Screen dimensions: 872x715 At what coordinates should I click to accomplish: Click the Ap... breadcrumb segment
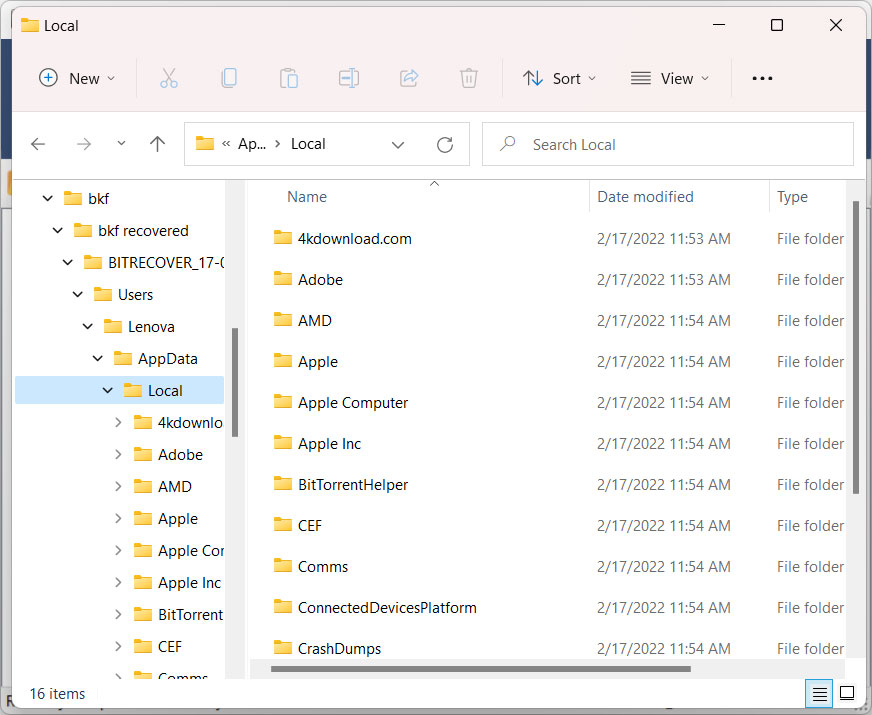pyautogui.click(x=251, y=144)
